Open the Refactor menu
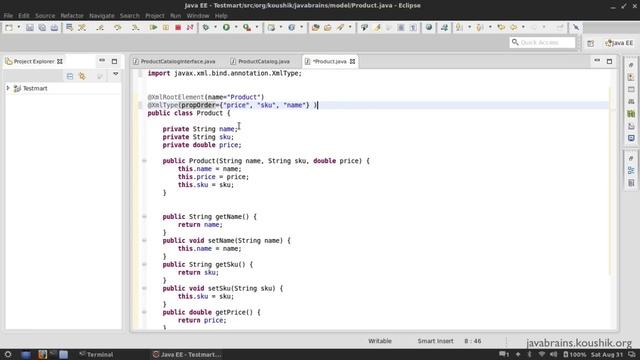 pos(72,16)
